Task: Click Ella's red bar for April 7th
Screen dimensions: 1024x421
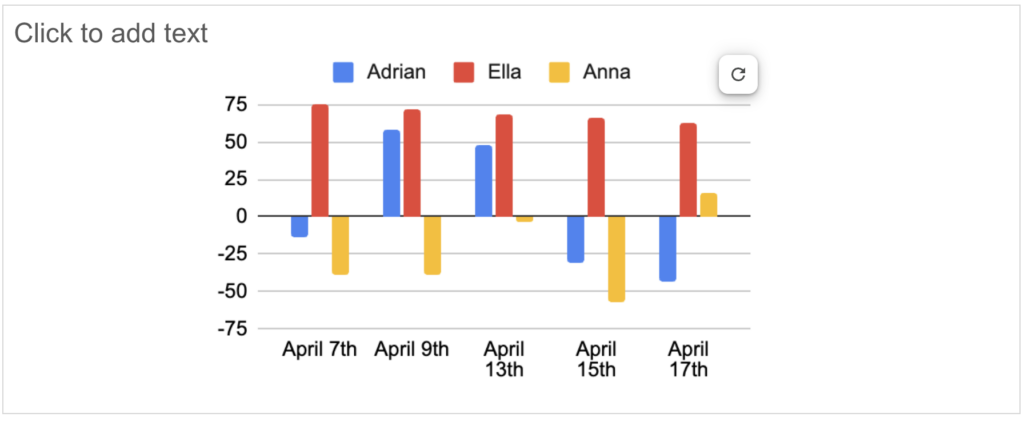Action: [320, 160]
